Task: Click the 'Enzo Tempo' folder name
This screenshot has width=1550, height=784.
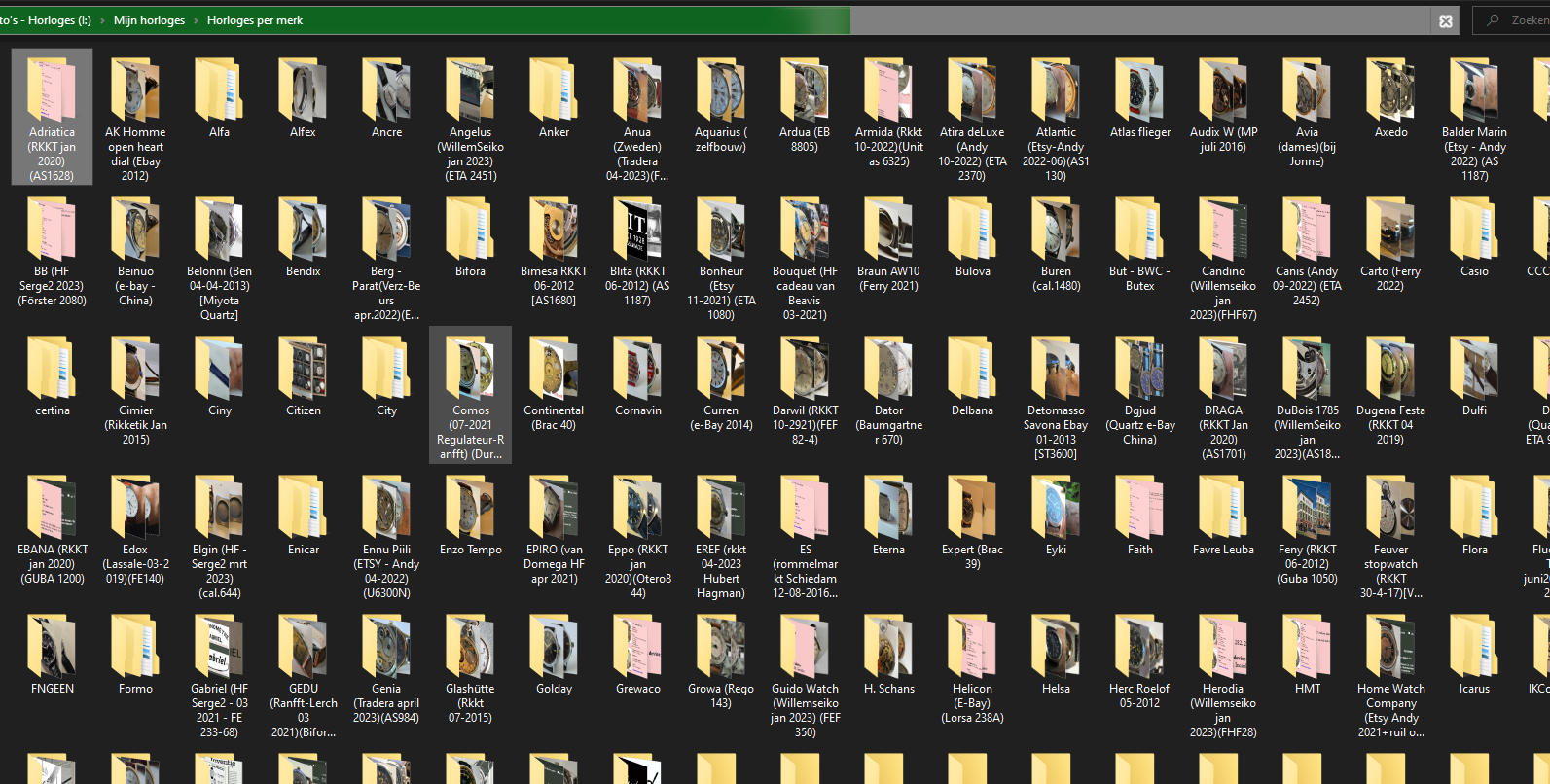Action: pos(471,550)
